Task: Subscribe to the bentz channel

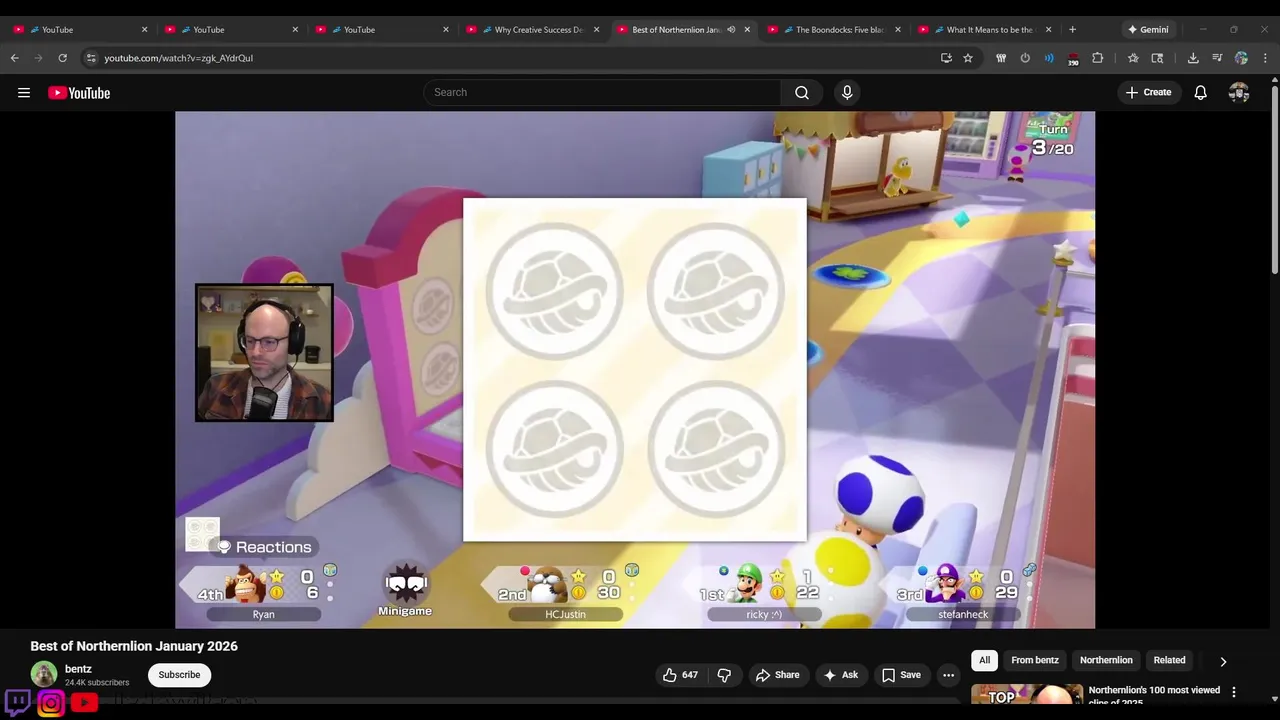Action: click(x=180, y=675)
